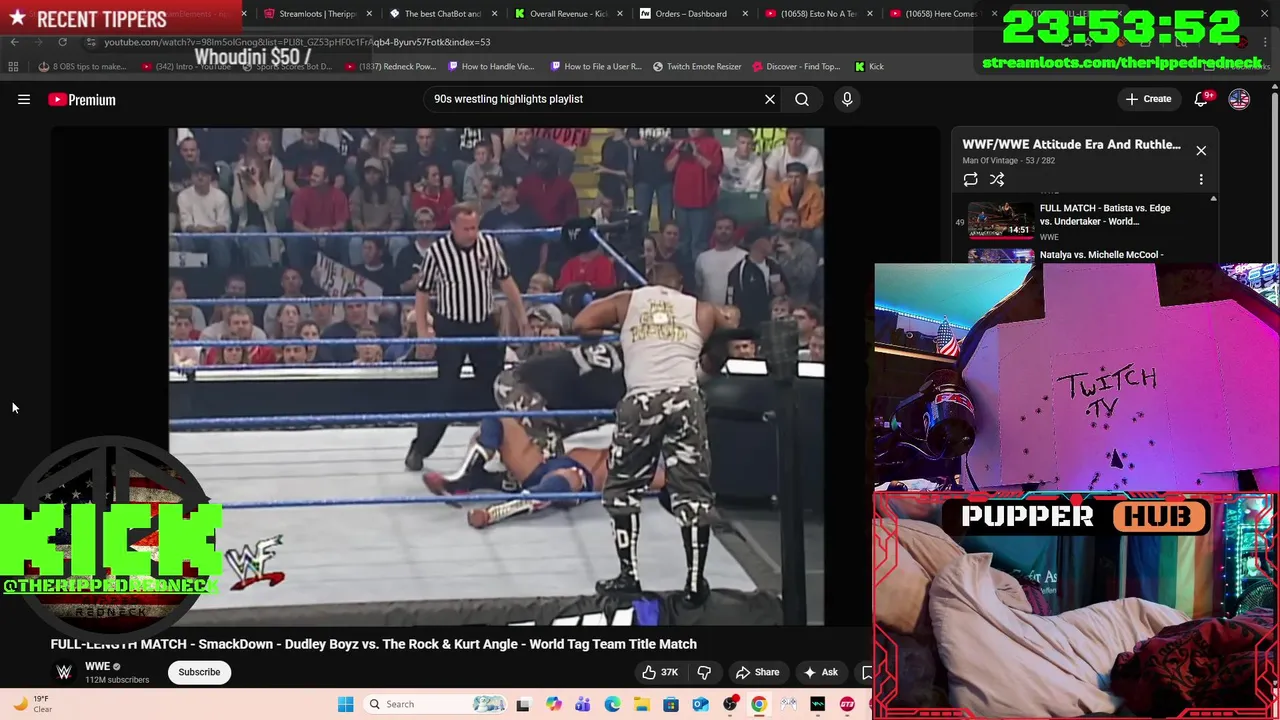Like the video with thumbs up
The height and width of the screenshot is (720, 1280).
pos(660,672)
